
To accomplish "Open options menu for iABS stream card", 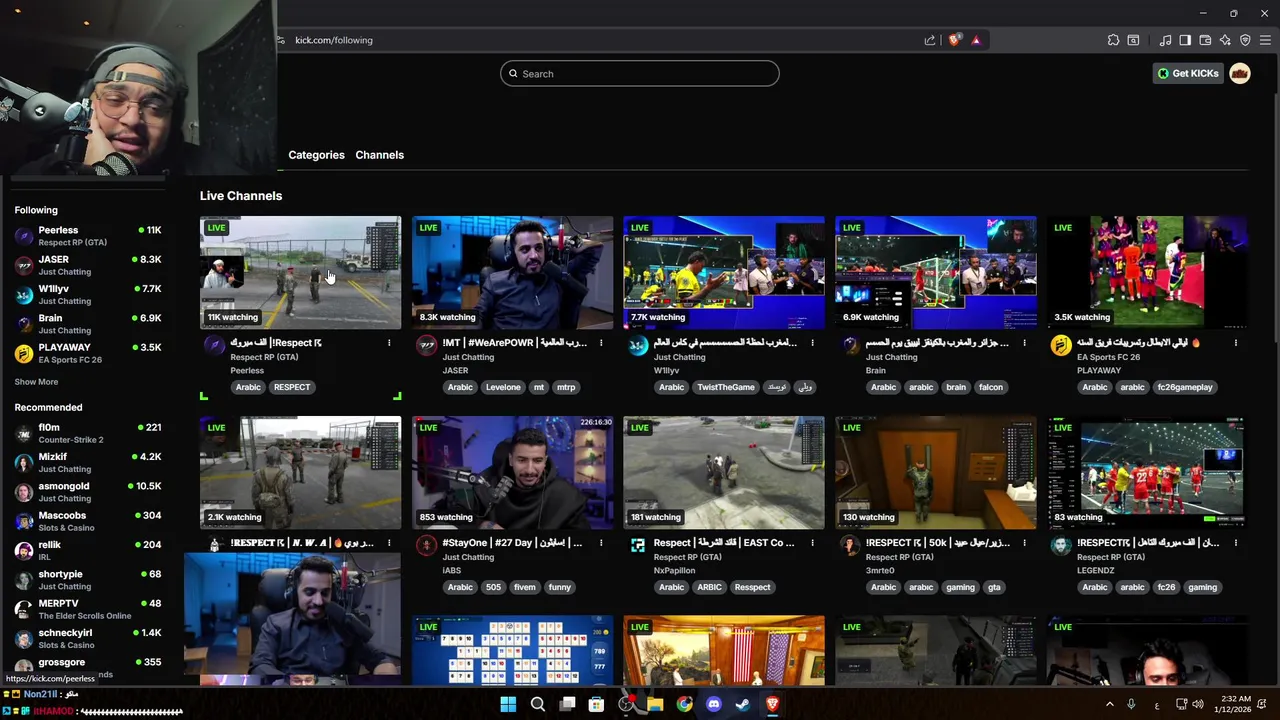I will pyautogui.click(x=601, y=543).
